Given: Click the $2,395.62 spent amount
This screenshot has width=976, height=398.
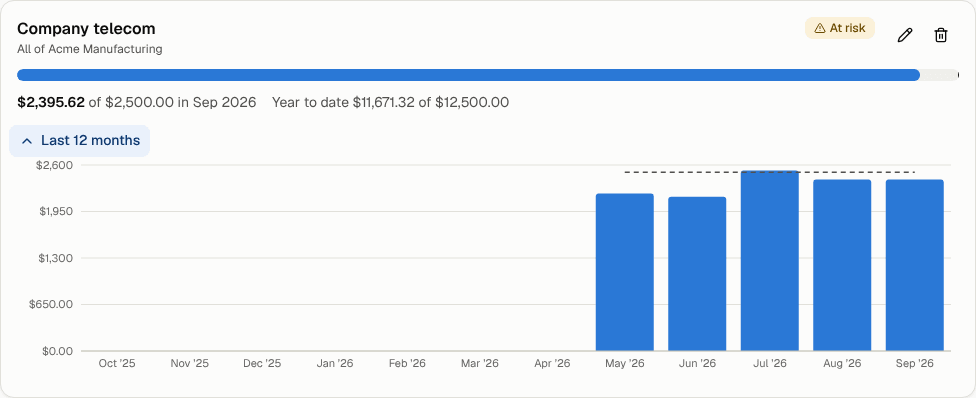Looking at the screenshot, I should pyautogui.click(x=51, y=102).
